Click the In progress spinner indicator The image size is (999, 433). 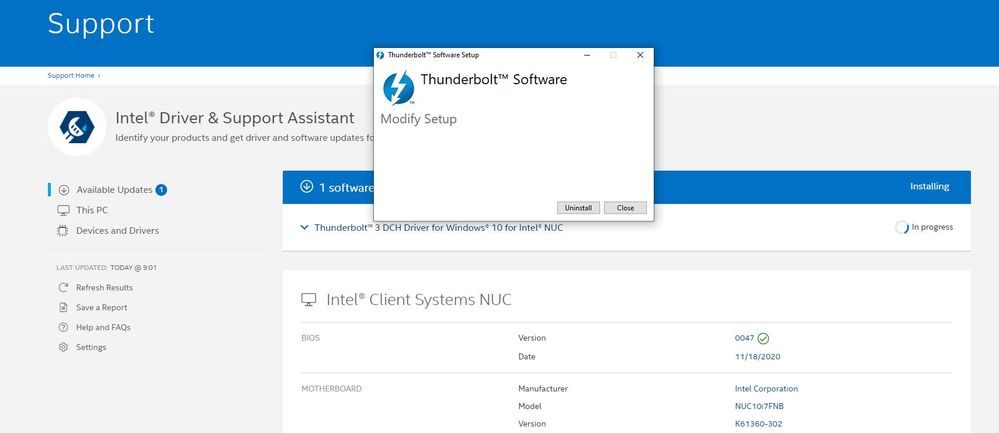902,227
